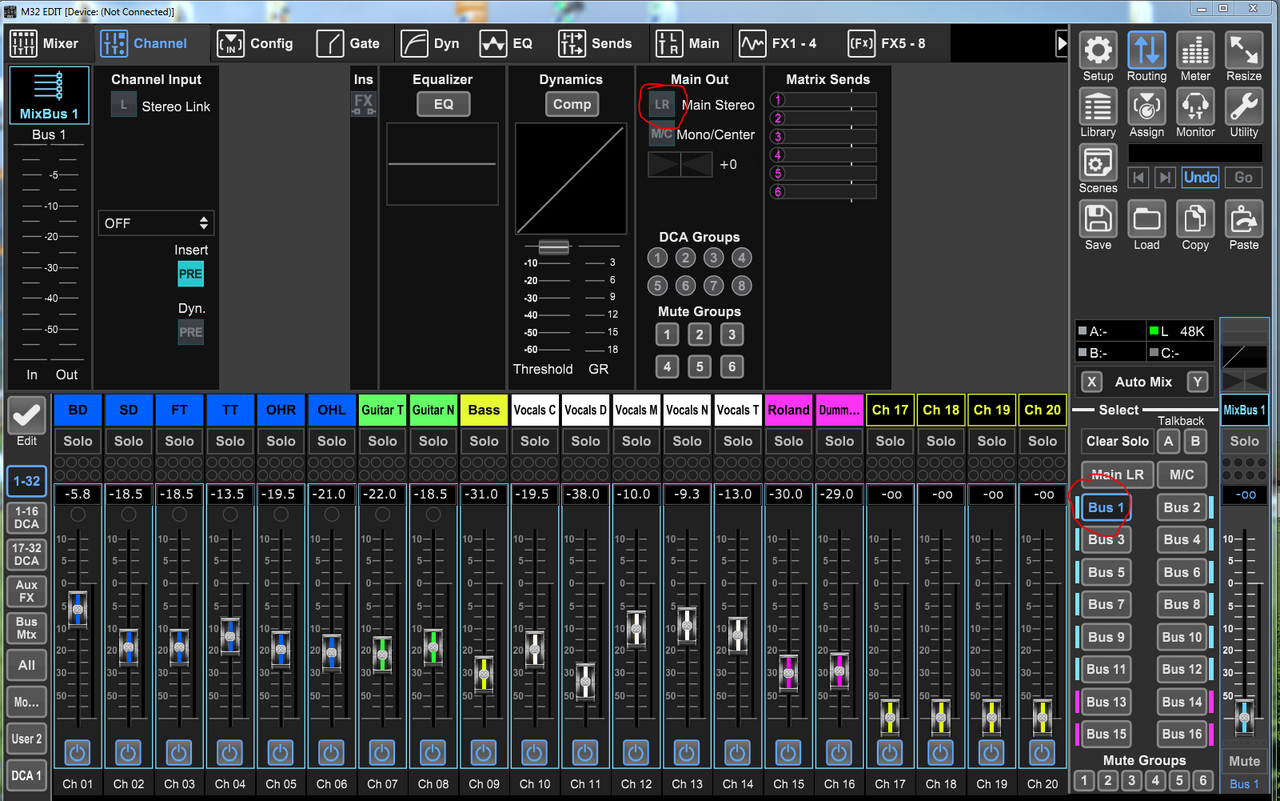Viewport: 1280px width, 801px height.
Task: Click the panorama balance display
Action: point(680,164)
